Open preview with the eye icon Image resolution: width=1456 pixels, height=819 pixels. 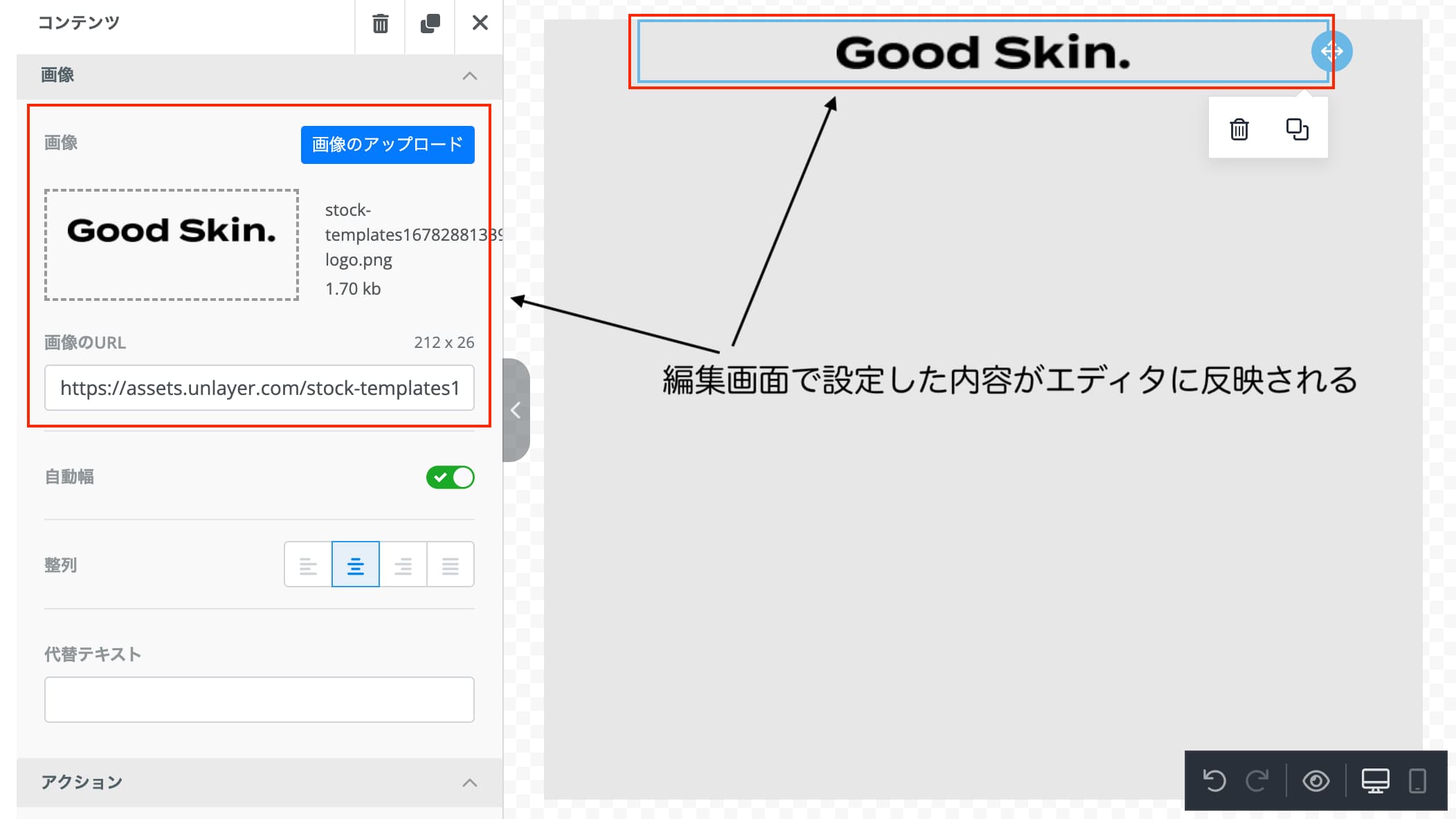1316,781
